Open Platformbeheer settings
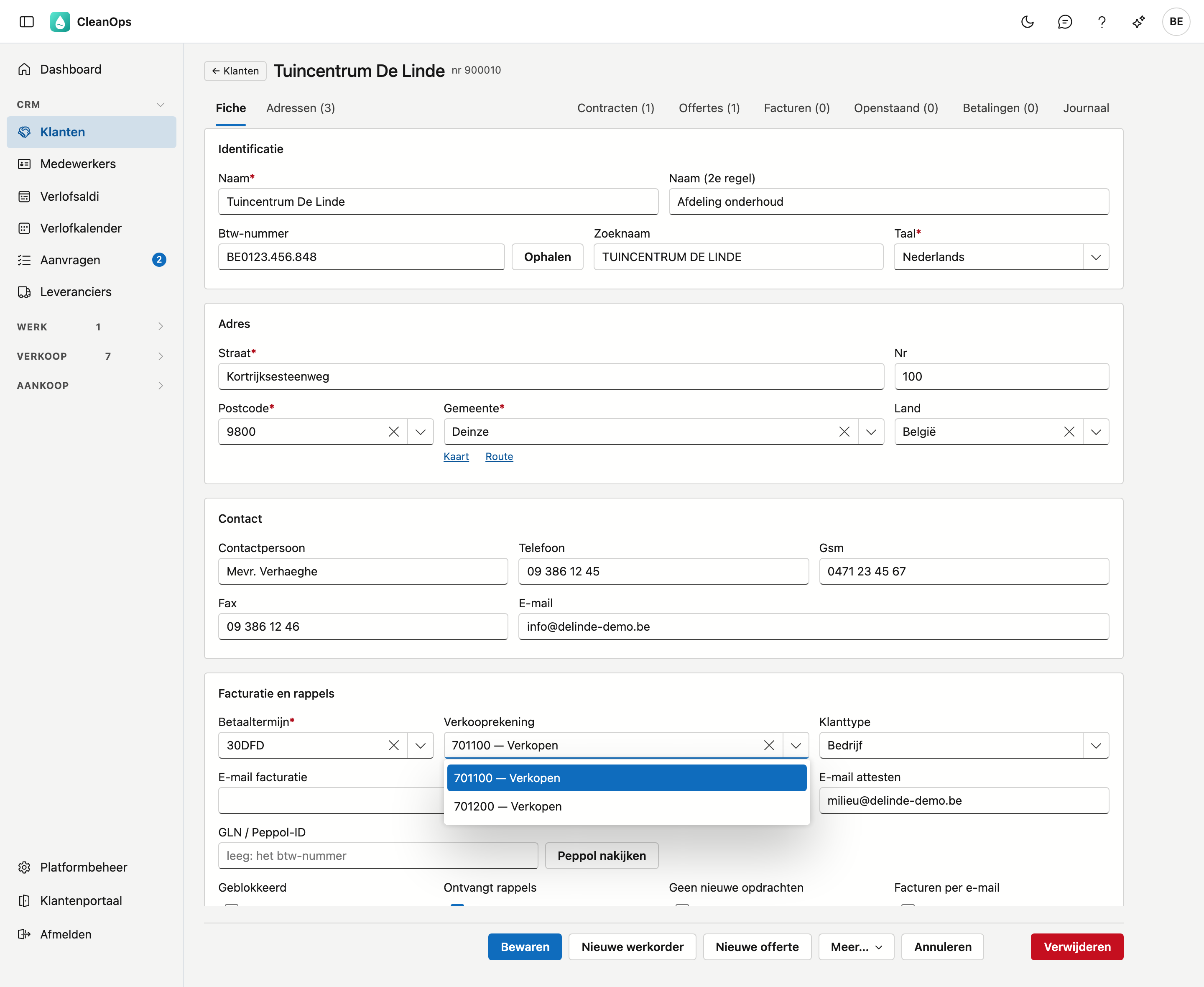 (x=92, y=867)
